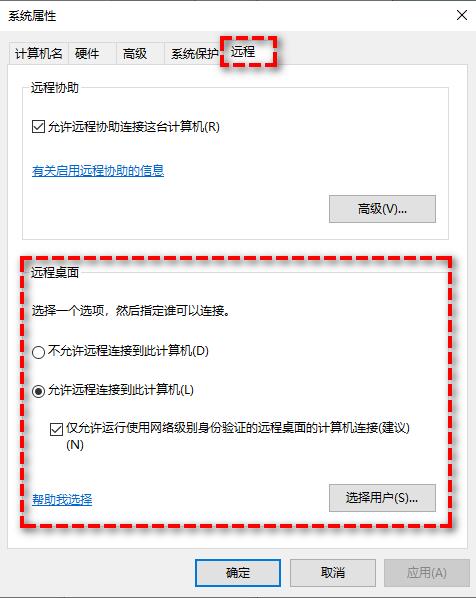Image resolution: width=476 pixels, height=598 pixels.
Task: Click the 系统属性 title bar text
Action: click(x=32, y=16)
